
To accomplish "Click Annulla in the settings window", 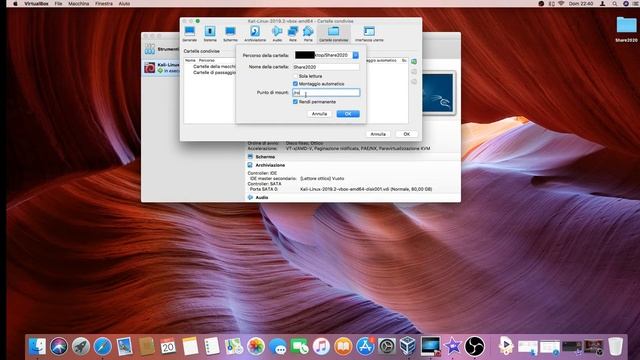I will (378, 134).
